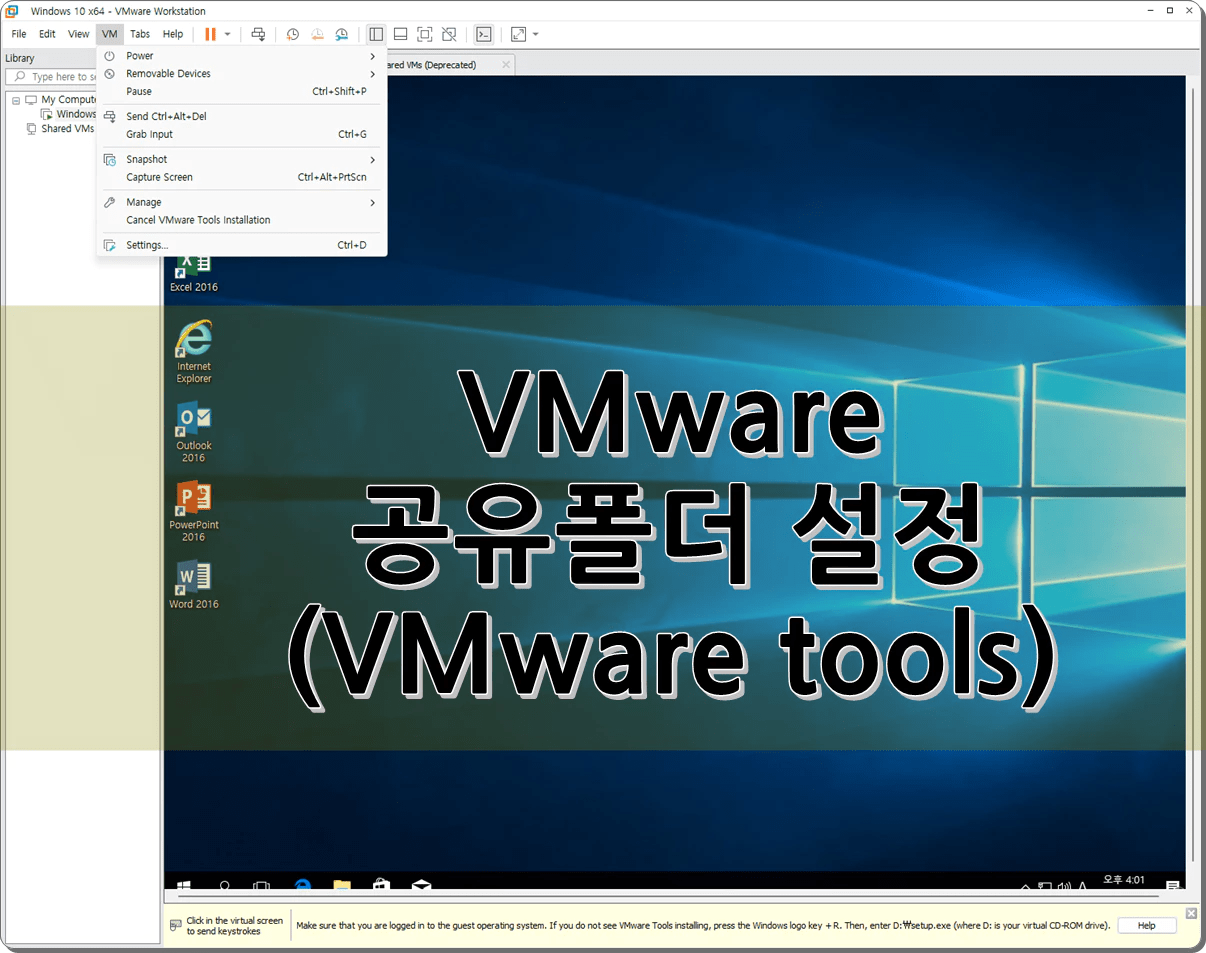The height and width of the screenshot is (953, 1206).
Task: Click the VMware app icon in the title bar
Action: point(12,11)
